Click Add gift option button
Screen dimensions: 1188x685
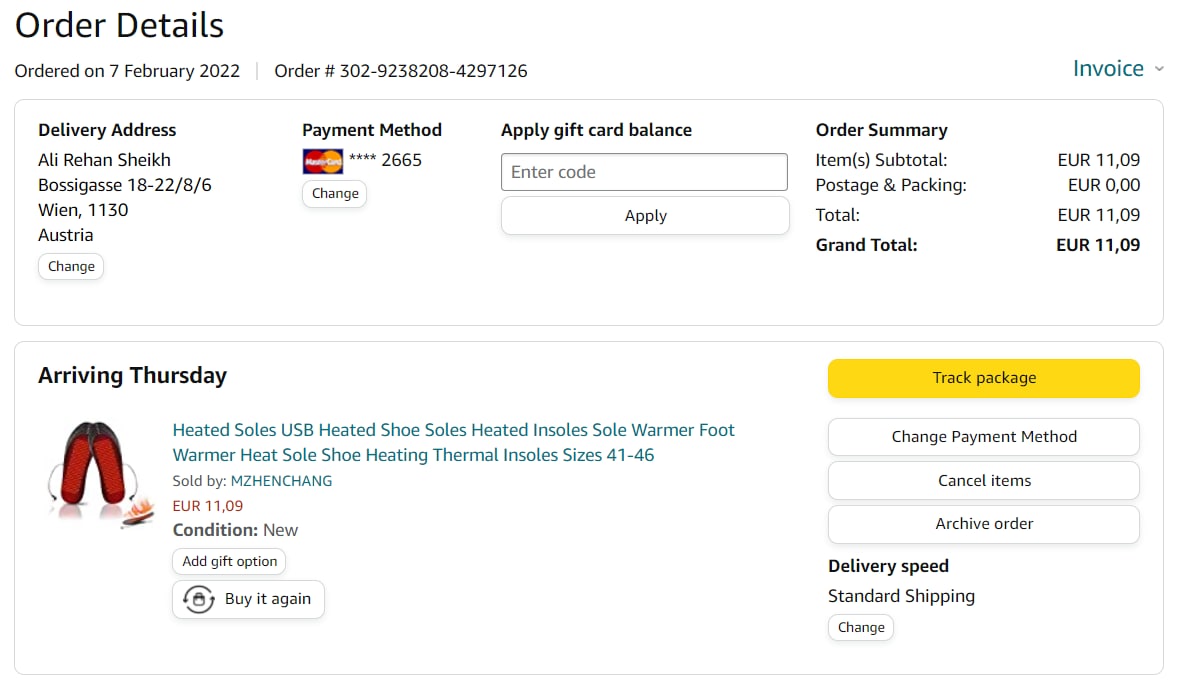point(229,562)
